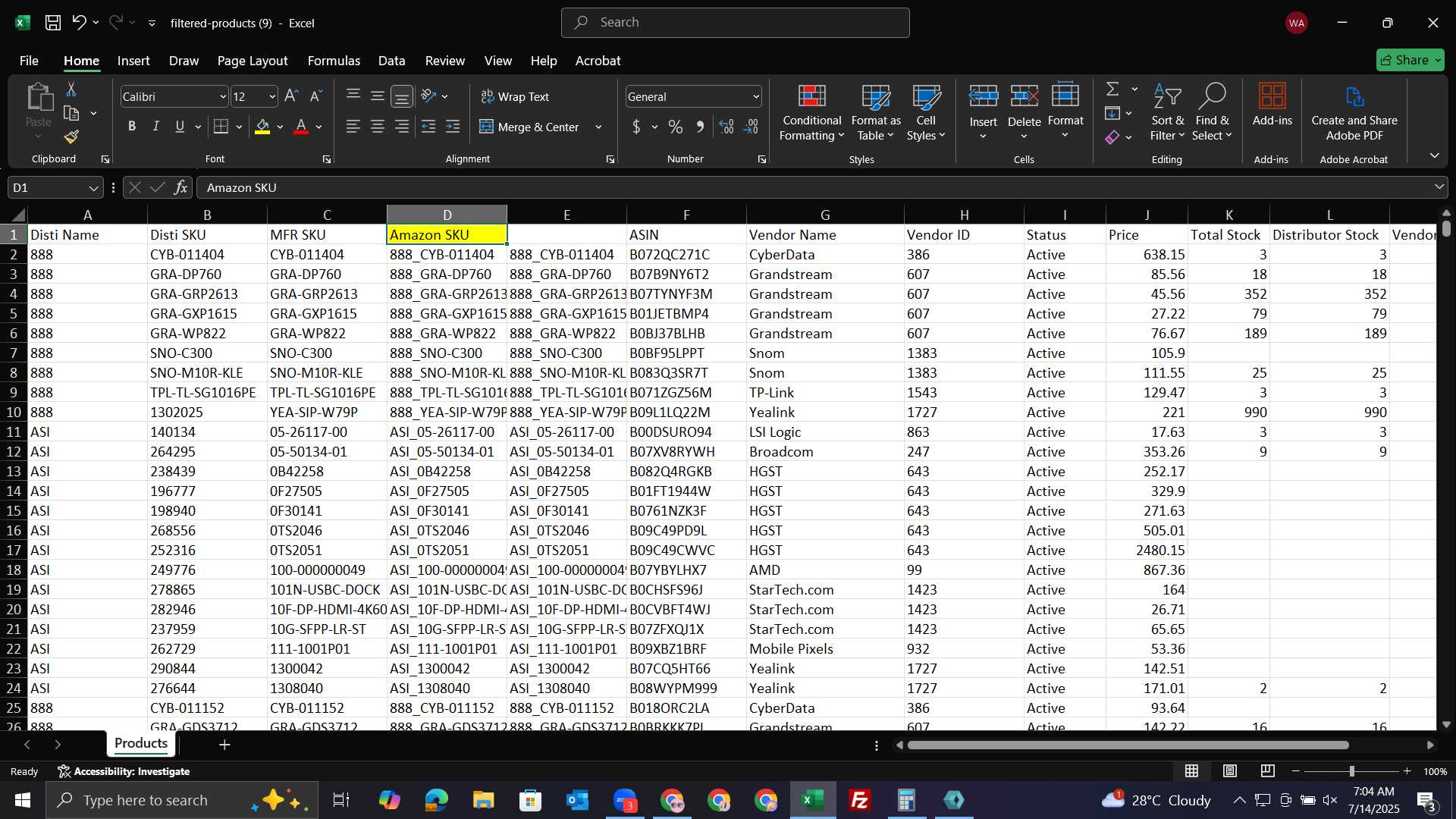
Task: Toggle Bold formatting
Action: pos(132,127)
